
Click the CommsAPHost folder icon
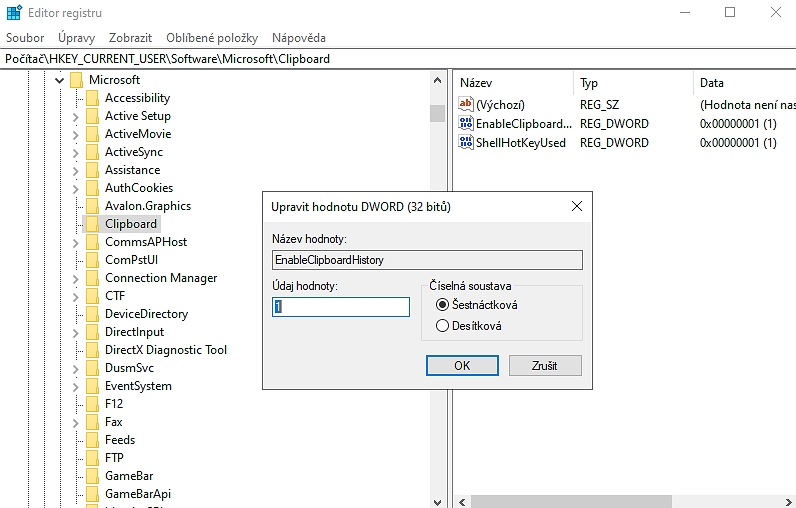(92, 242)
